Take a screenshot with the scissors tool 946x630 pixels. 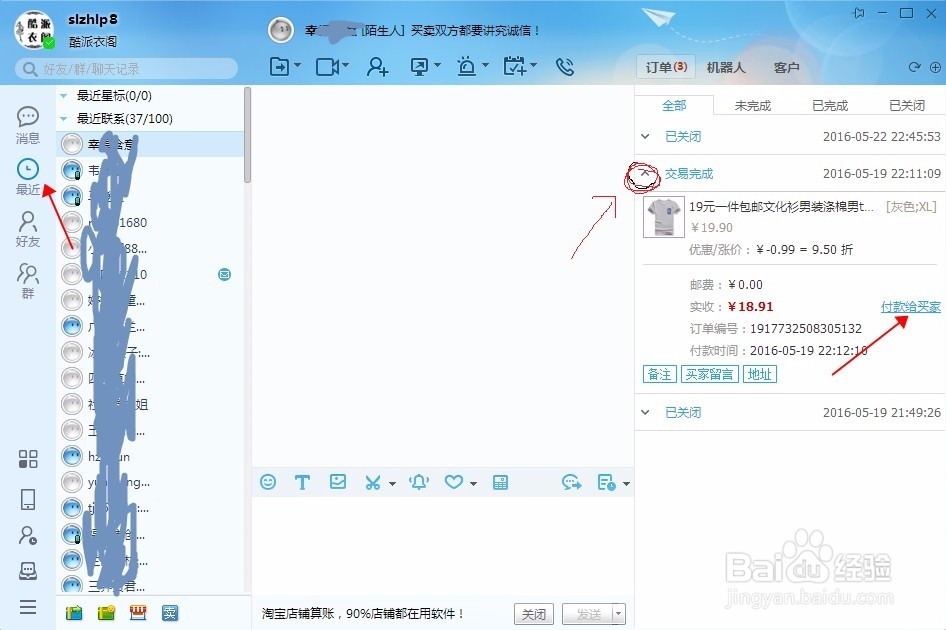pyautogui.click(x=374, y=481)
